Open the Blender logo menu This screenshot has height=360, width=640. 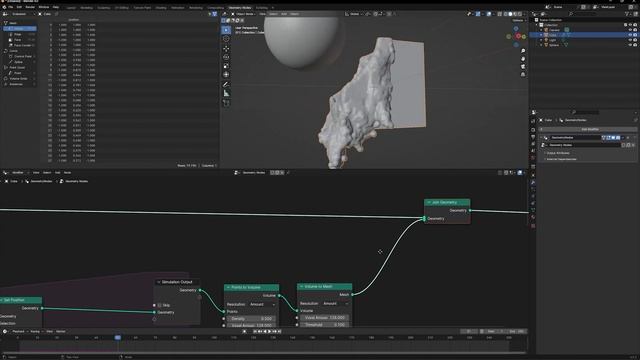4,7
